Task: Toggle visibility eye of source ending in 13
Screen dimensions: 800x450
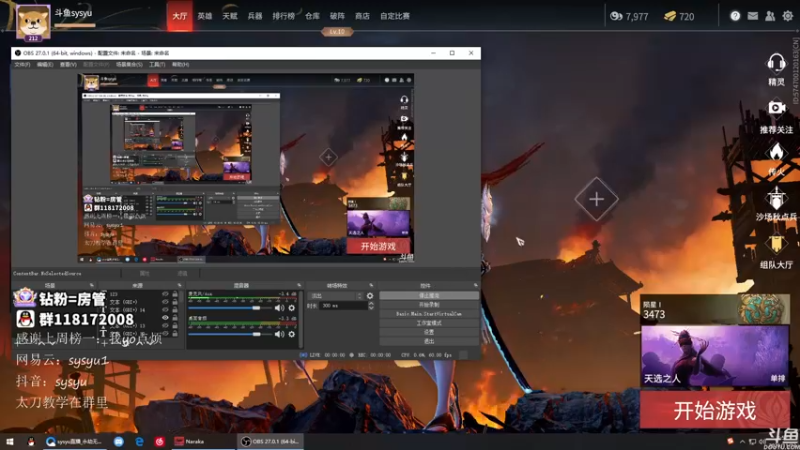Action: point(165,325)
